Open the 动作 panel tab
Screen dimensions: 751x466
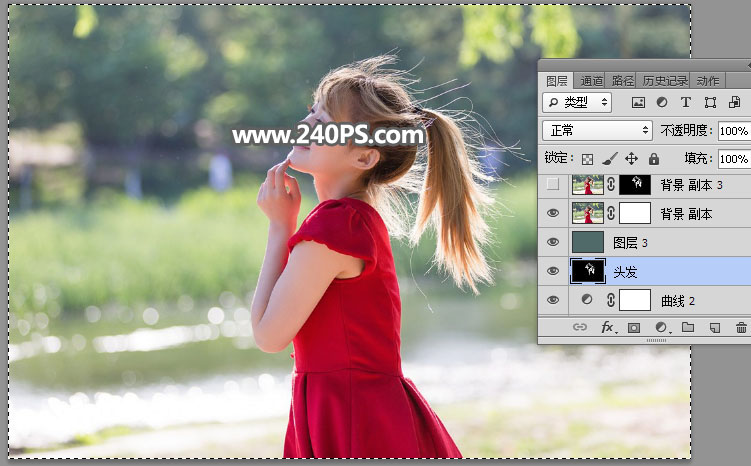click(x=708, y=80)
